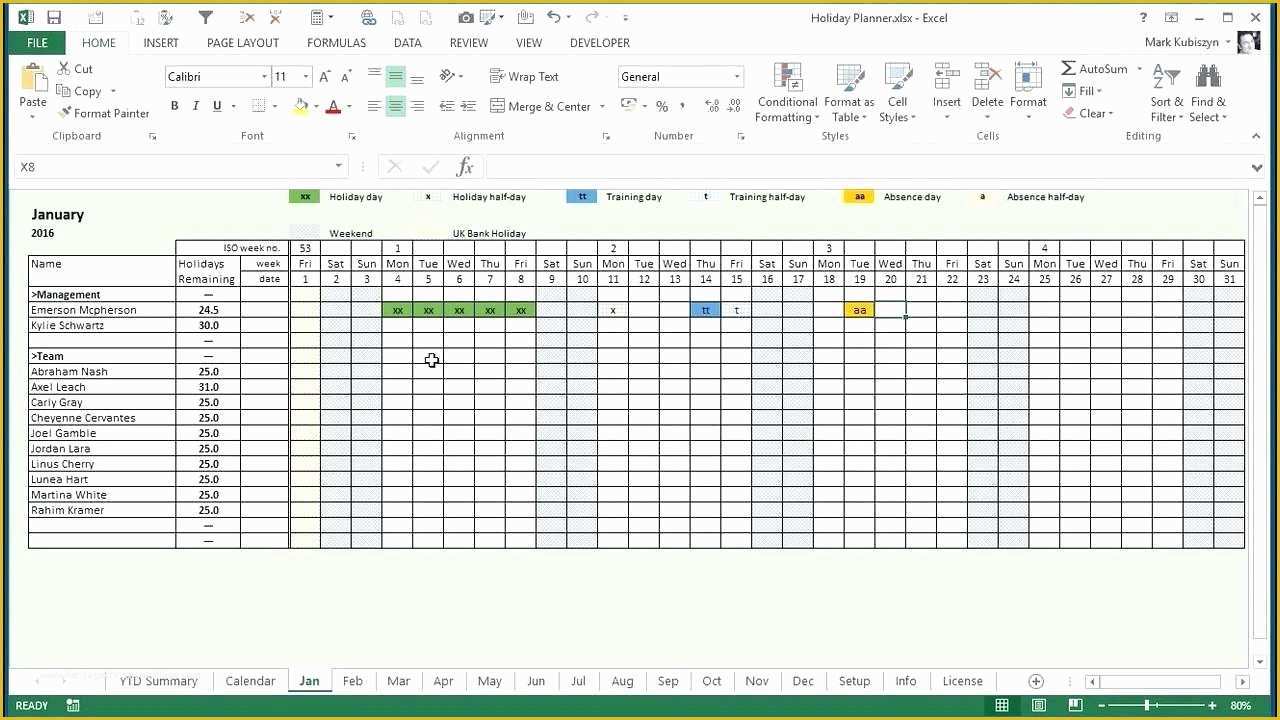Click the Filter funnel icon in quick access toolbar
The height and width of the screenshot is (720, 1280).
pyautogui.click(x=205, y=17)
